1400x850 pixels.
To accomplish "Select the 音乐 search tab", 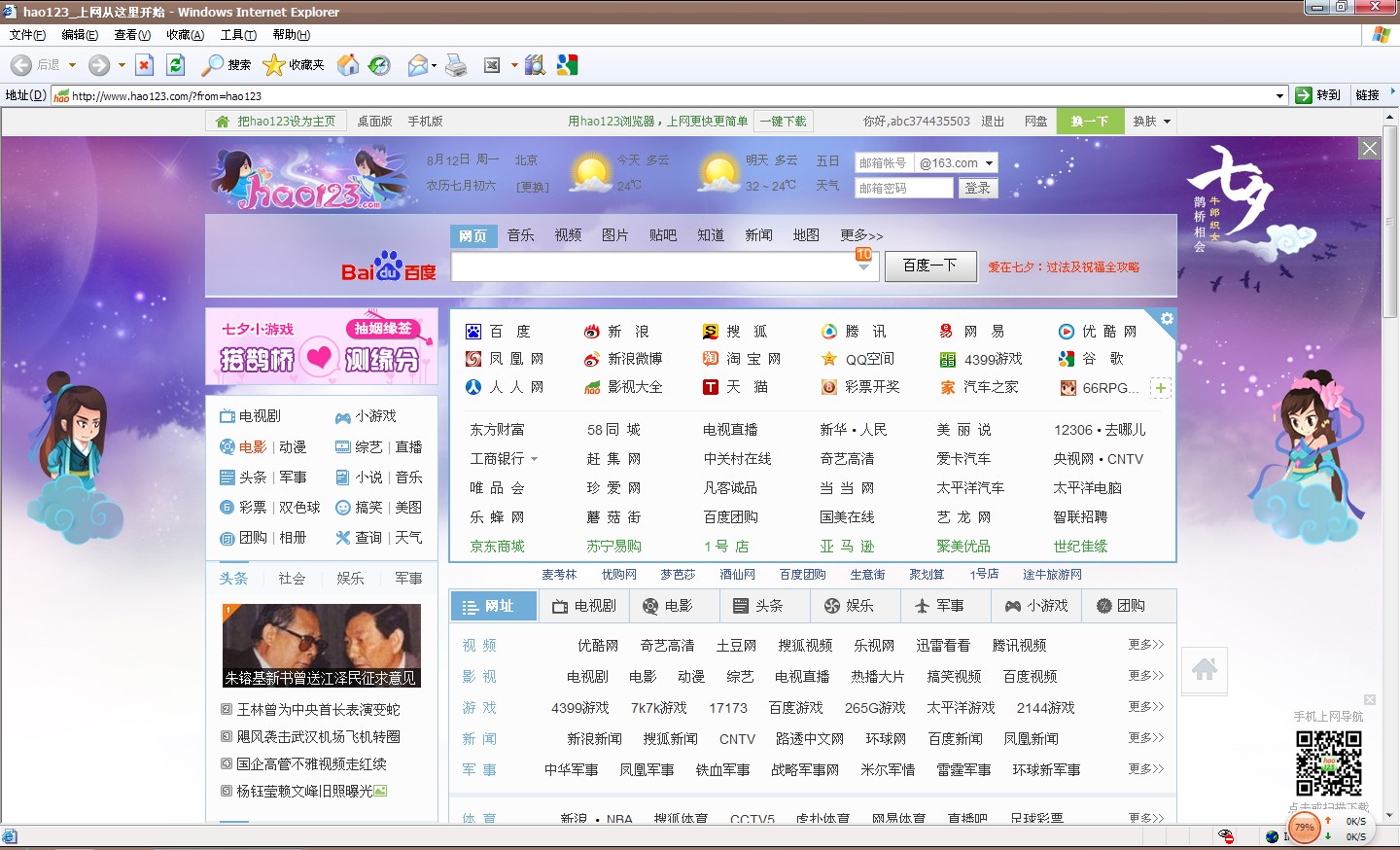I will coord(521,235).
